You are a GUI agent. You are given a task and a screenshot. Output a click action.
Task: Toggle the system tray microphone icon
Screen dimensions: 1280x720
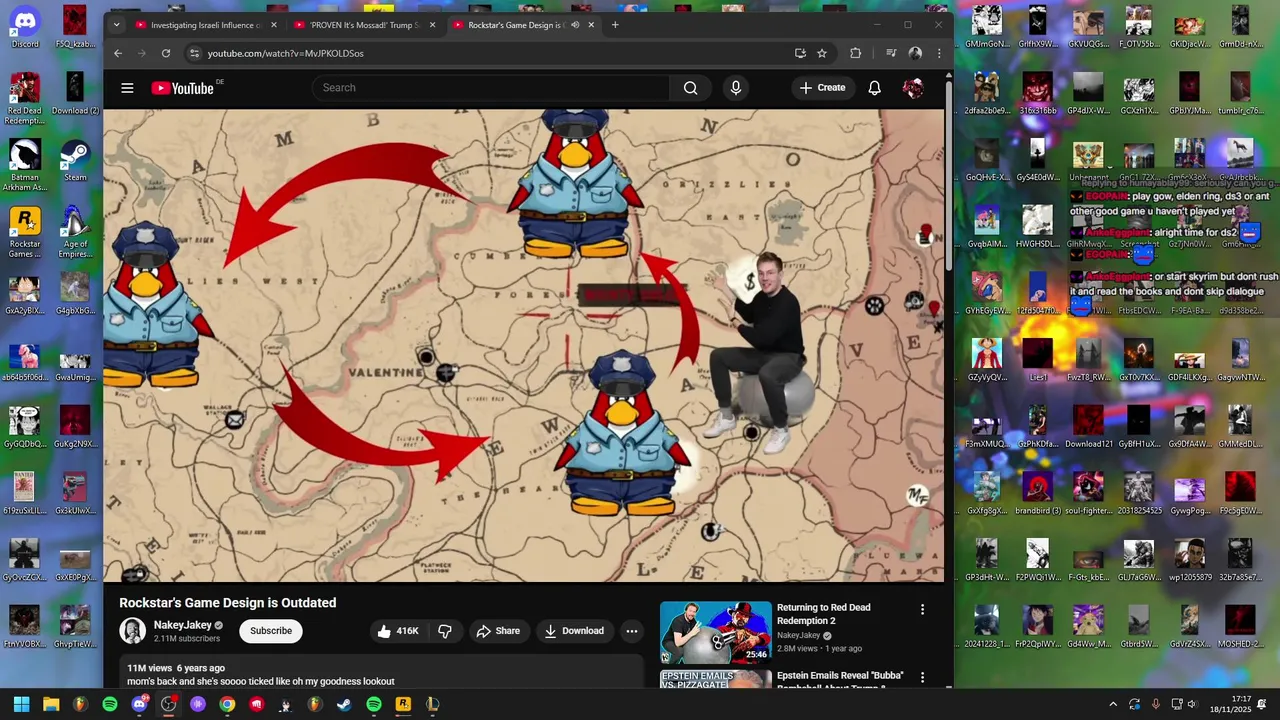(x=1156, y=704)
